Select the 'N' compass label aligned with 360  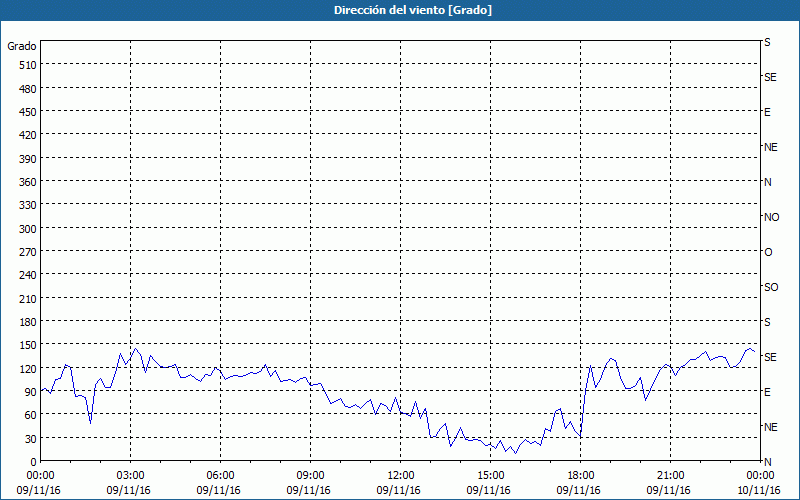point(767,182)
